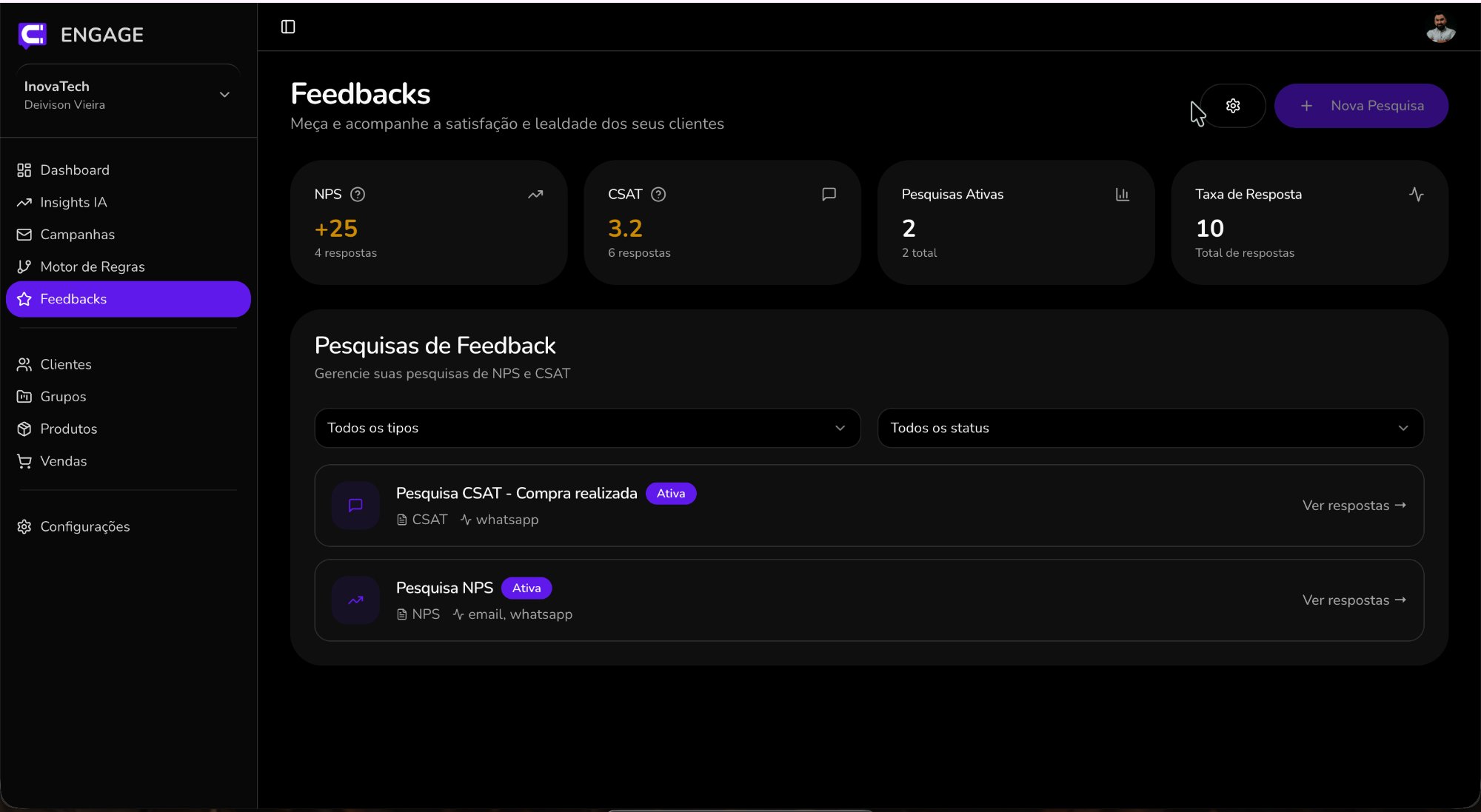Open Ver respostas for Pesquisa NPS
This screenshot has height=812, width=1481.
[x=1354, y=600]
